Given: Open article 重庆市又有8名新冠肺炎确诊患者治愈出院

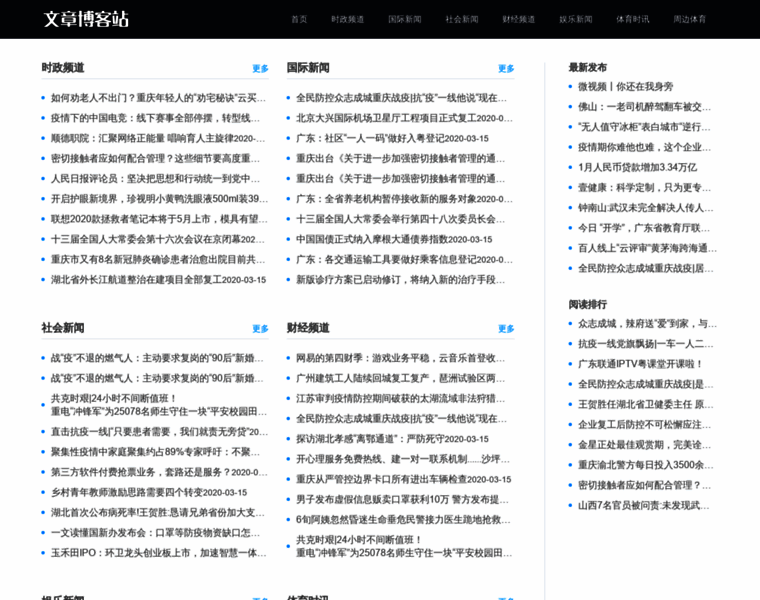Looking at the screenshot, I should 158,260.
